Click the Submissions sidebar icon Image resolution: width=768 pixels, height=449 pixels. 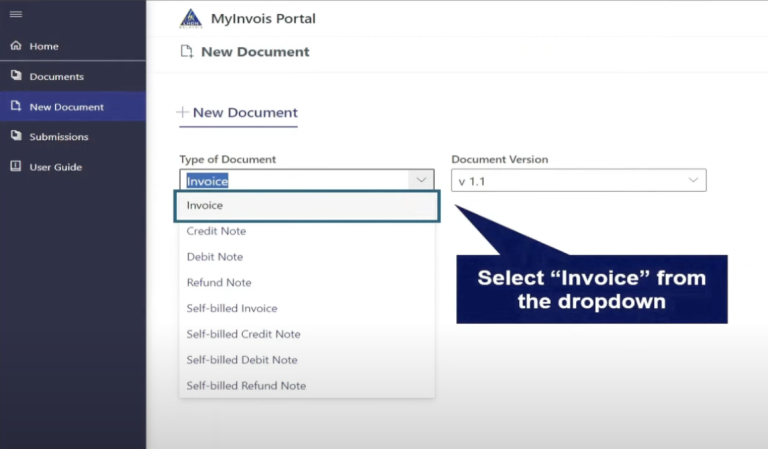(x=16, y=136)
